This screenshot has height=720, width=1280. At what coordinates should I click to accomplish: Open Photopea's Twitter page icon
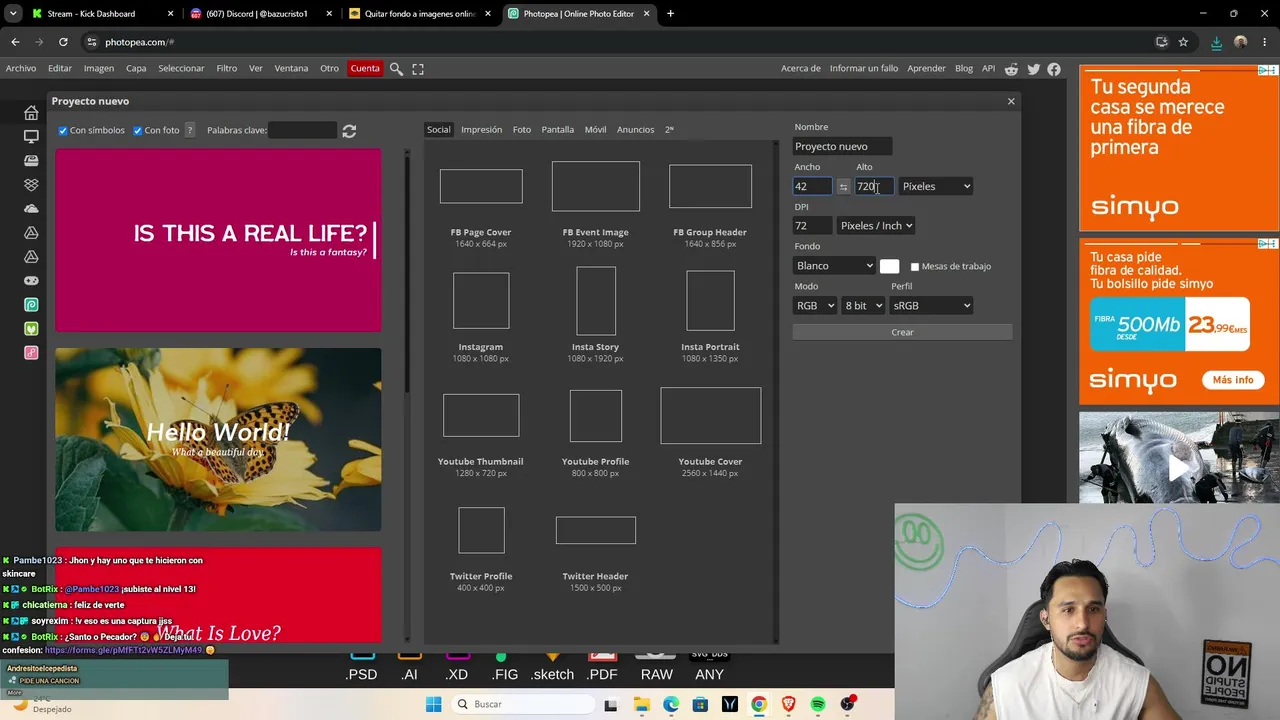(x=1033, y=69)
